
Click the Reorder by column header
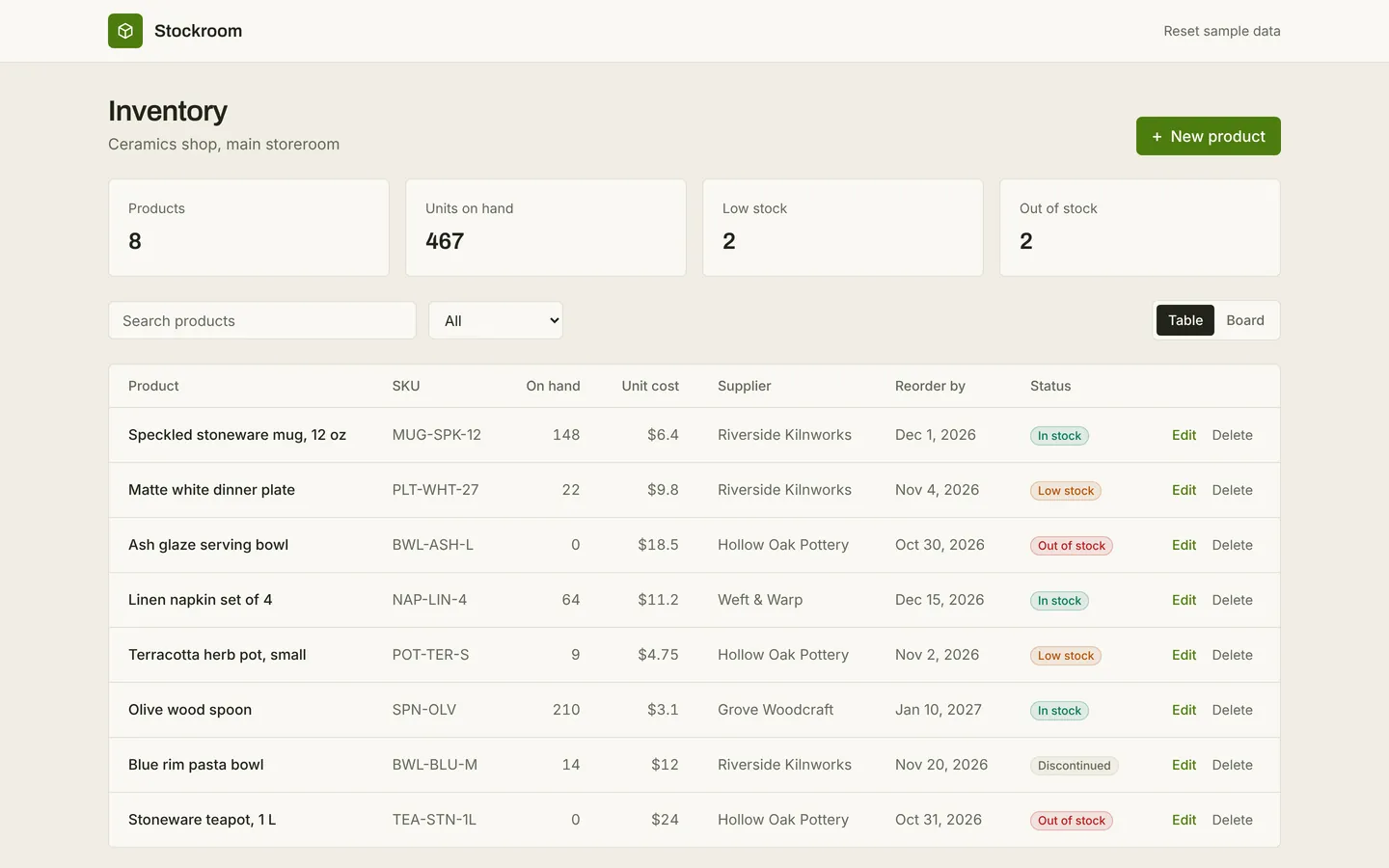(930, 386)
